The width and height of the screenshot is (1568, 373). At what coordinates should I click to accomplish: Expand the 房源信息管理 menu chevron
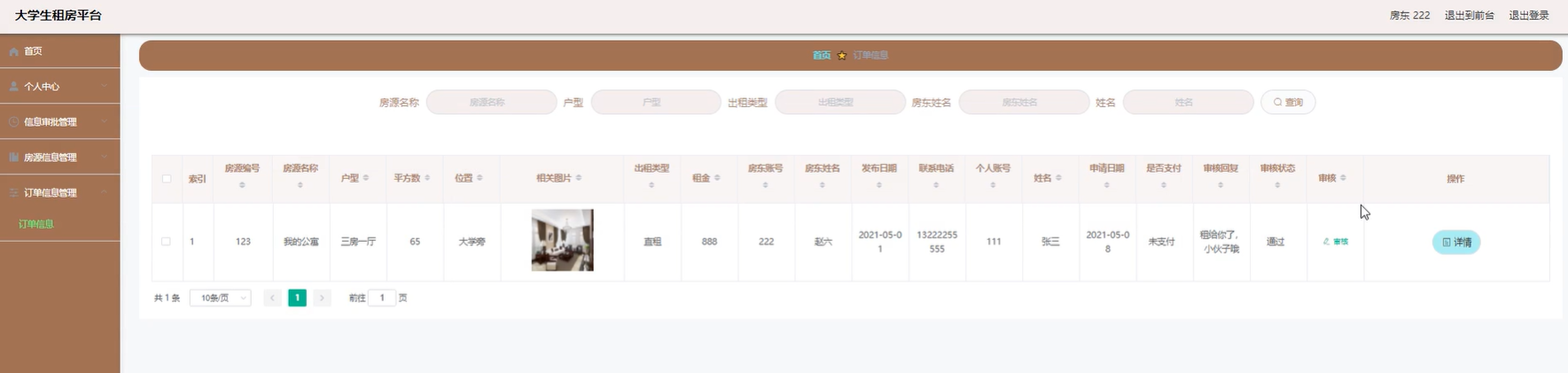104,157
